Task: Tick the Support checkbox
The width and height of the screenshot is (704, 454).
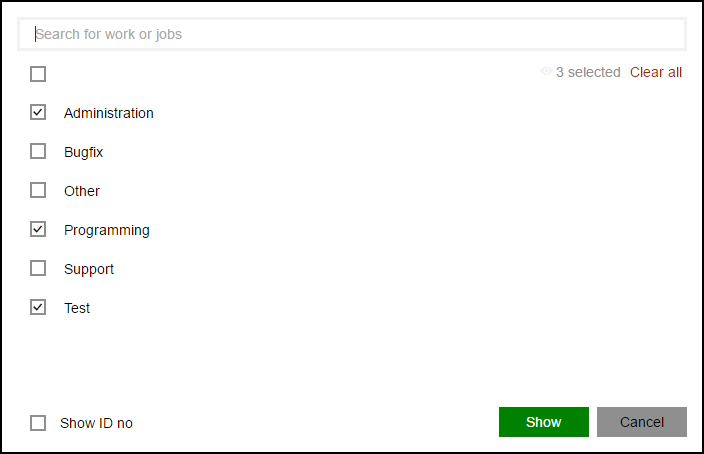Action: point(38,269)
